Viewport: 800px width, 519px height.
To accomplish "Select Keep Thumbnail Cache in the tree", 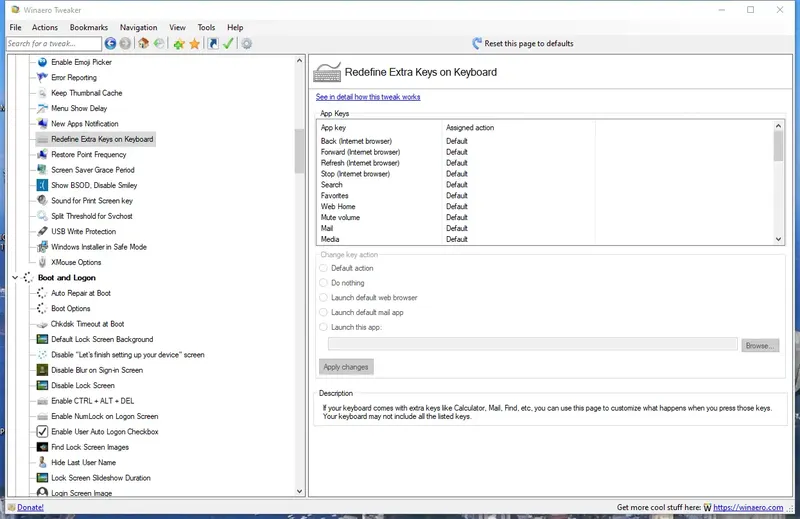I will [87, 93].
